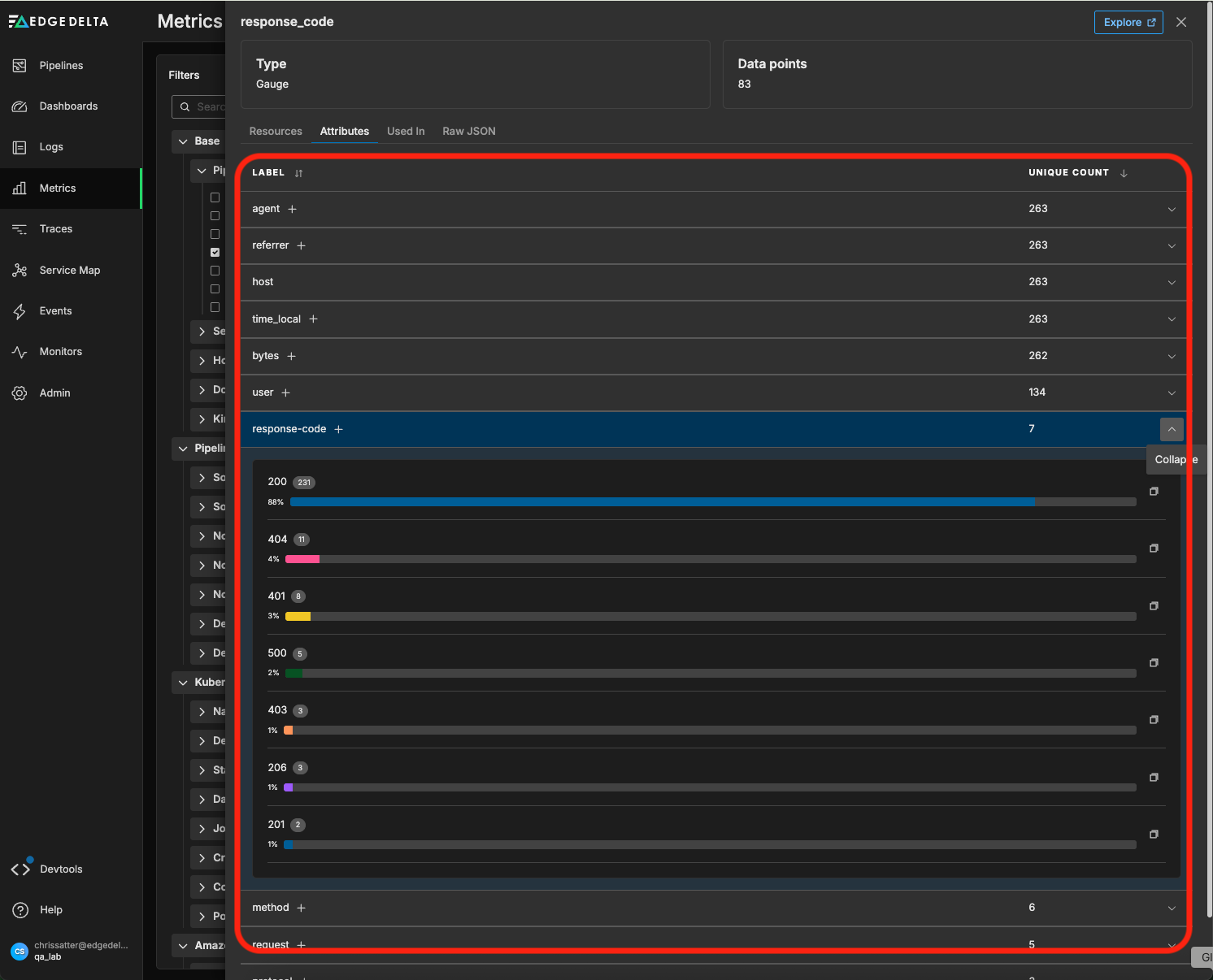Click the plus icon next to agent
Screen dimensions: 1213x980
point(293,210)
